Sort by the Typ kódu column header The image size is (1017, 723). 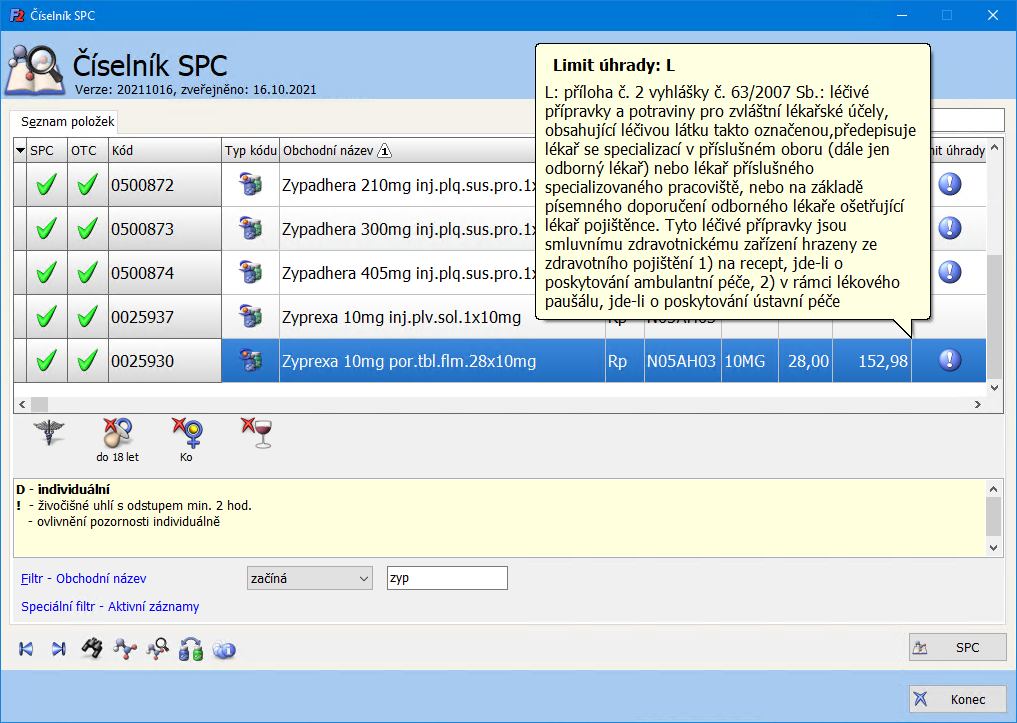[250, 150]
